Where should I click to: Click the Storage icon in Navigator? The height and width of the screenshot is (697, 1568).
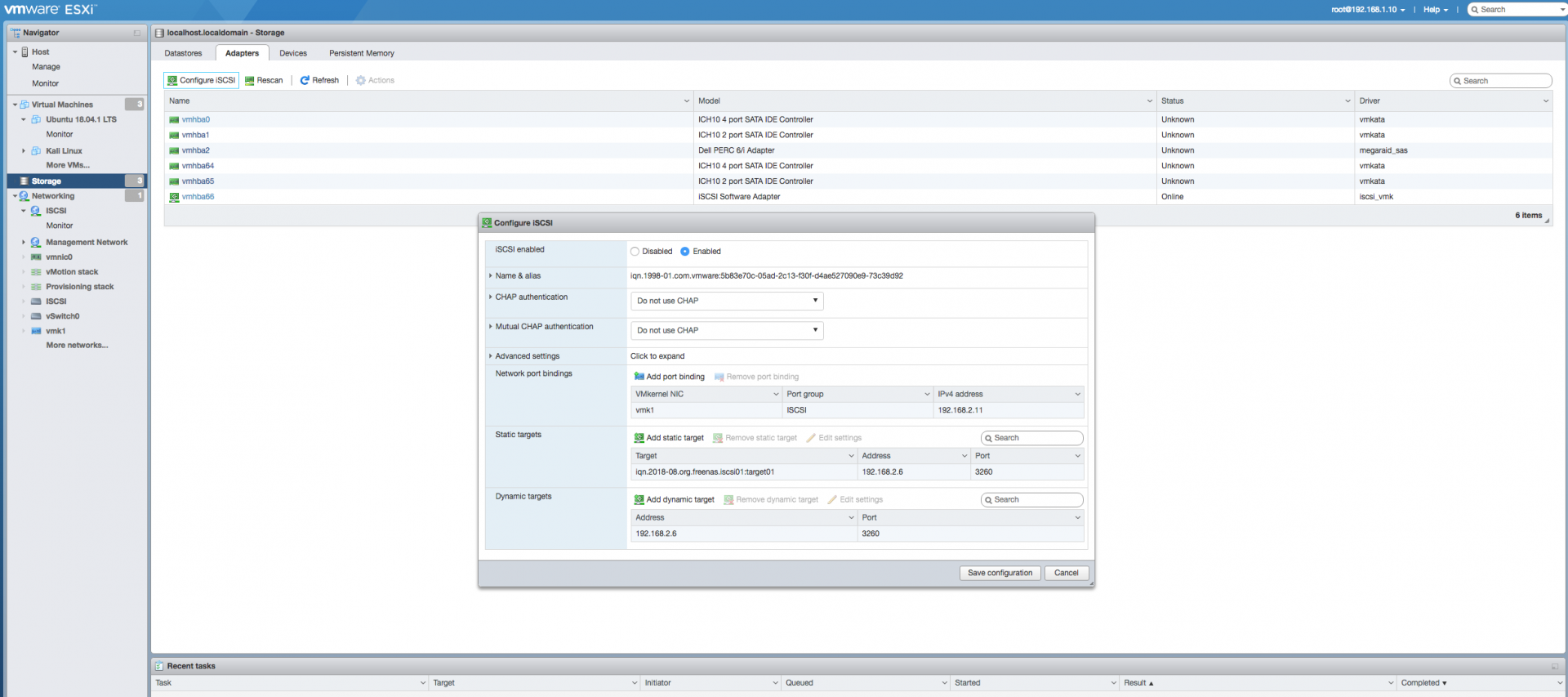click(x=24, y=181)
